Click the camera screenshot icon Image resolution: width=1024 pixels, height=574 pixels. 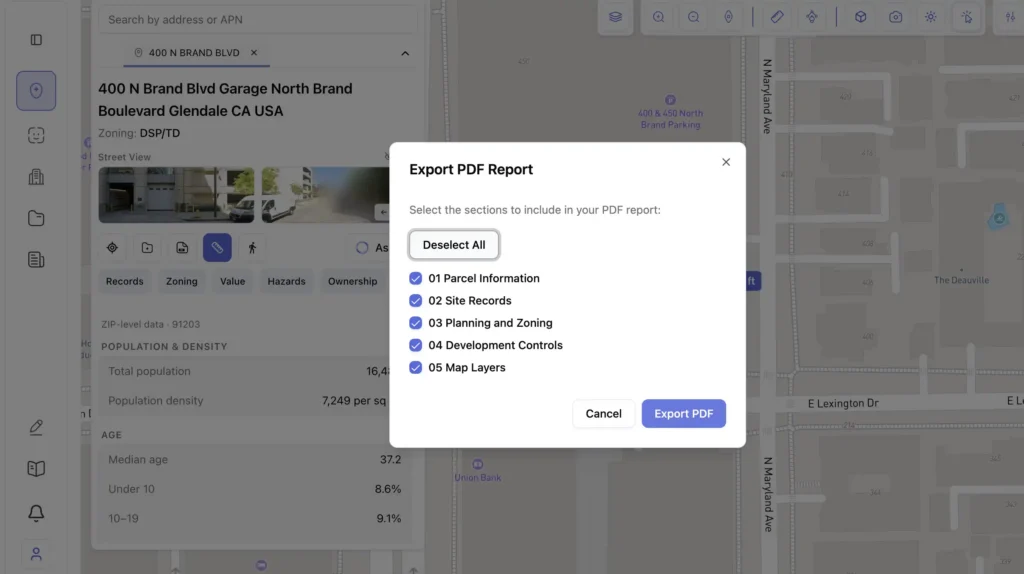(896, 17)
